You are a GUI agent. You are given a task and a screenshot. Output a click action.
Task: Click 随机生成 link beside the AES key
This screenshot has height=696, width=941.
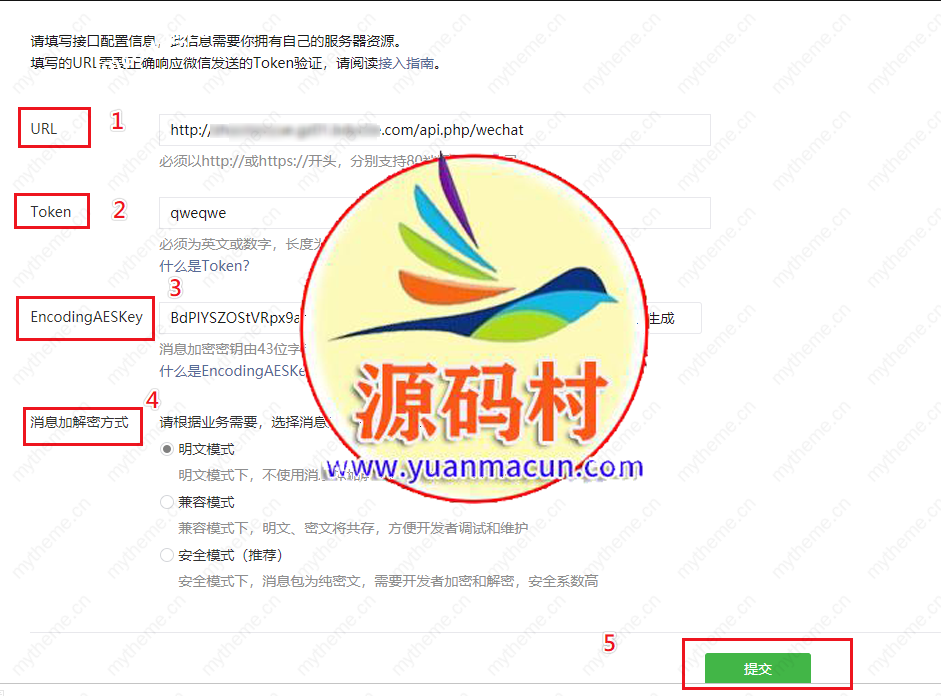pyautogui.click(x=660, y=318)
